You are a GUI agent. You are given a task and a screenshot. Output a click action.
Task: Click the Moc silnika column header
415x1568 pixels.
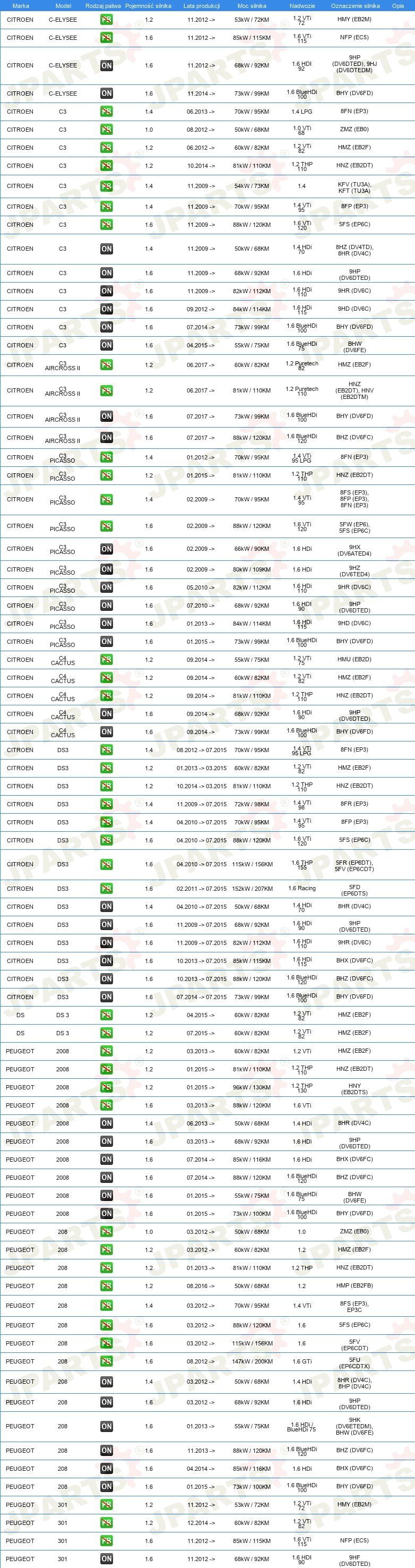pos(252,6)
